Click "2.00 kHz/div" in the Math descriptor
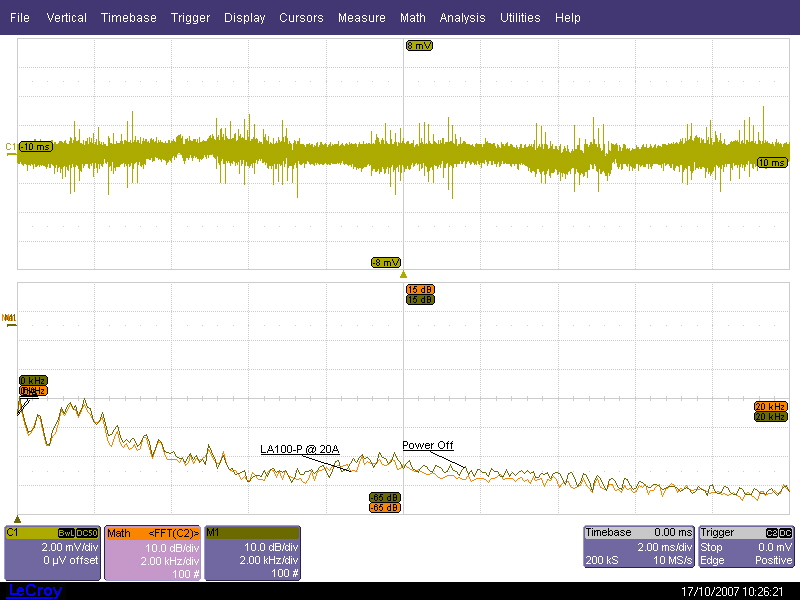The height and width of the screenshot is (600, 800). coord(170,561)
